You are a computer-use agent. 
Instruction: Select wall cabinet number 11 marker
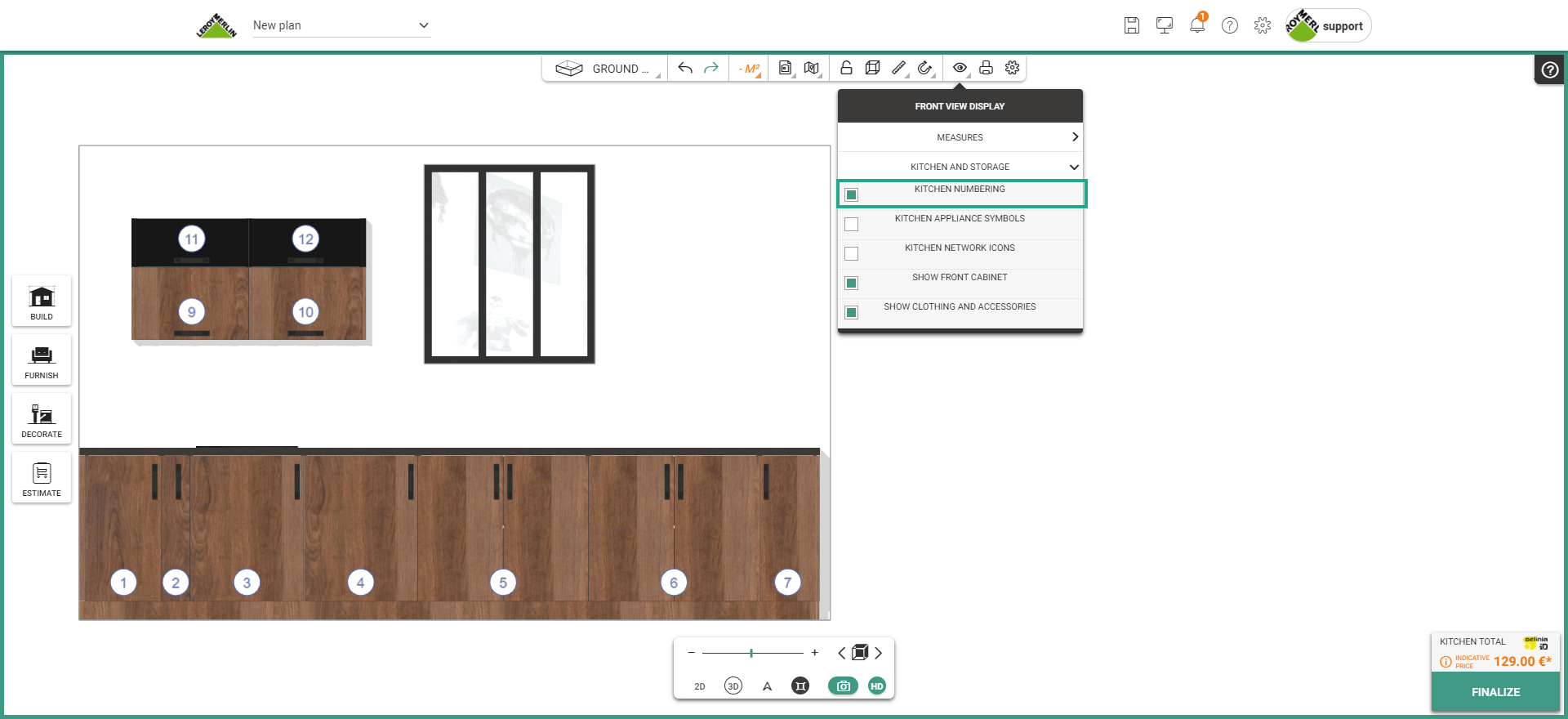192,239
